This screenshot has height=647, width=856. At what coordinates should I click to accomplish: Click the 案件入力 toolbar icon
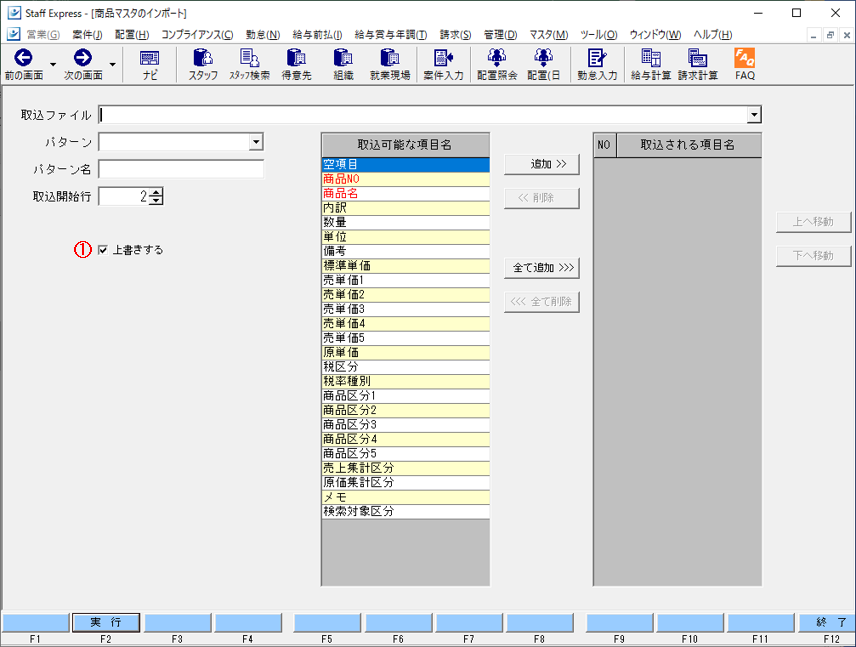[443, 60]
